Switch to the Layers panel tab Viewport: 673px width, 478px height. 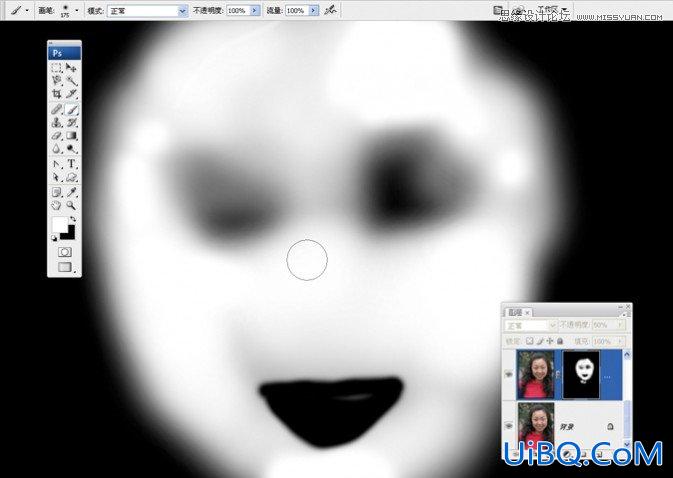tap(515, 312)
